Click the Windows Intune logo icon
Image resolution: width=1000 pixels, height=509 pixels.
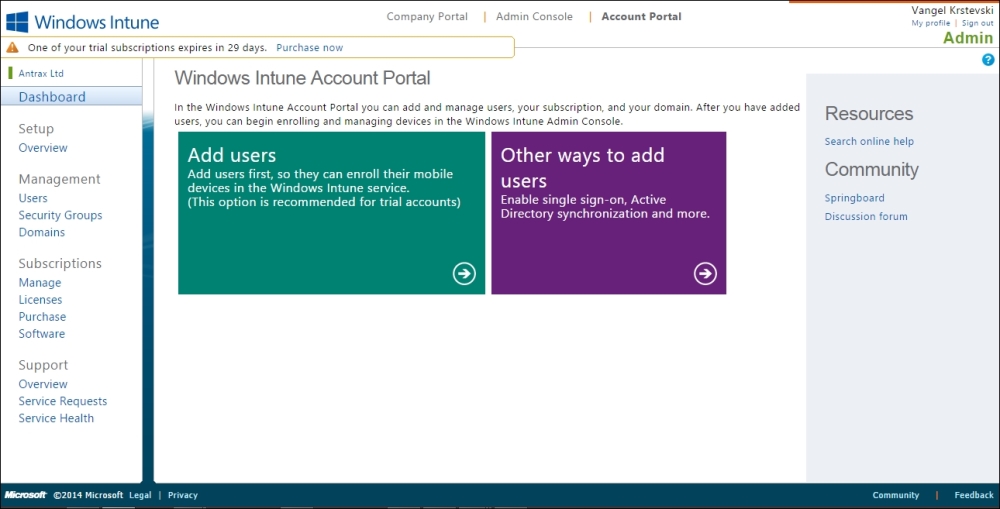[17, 22]
